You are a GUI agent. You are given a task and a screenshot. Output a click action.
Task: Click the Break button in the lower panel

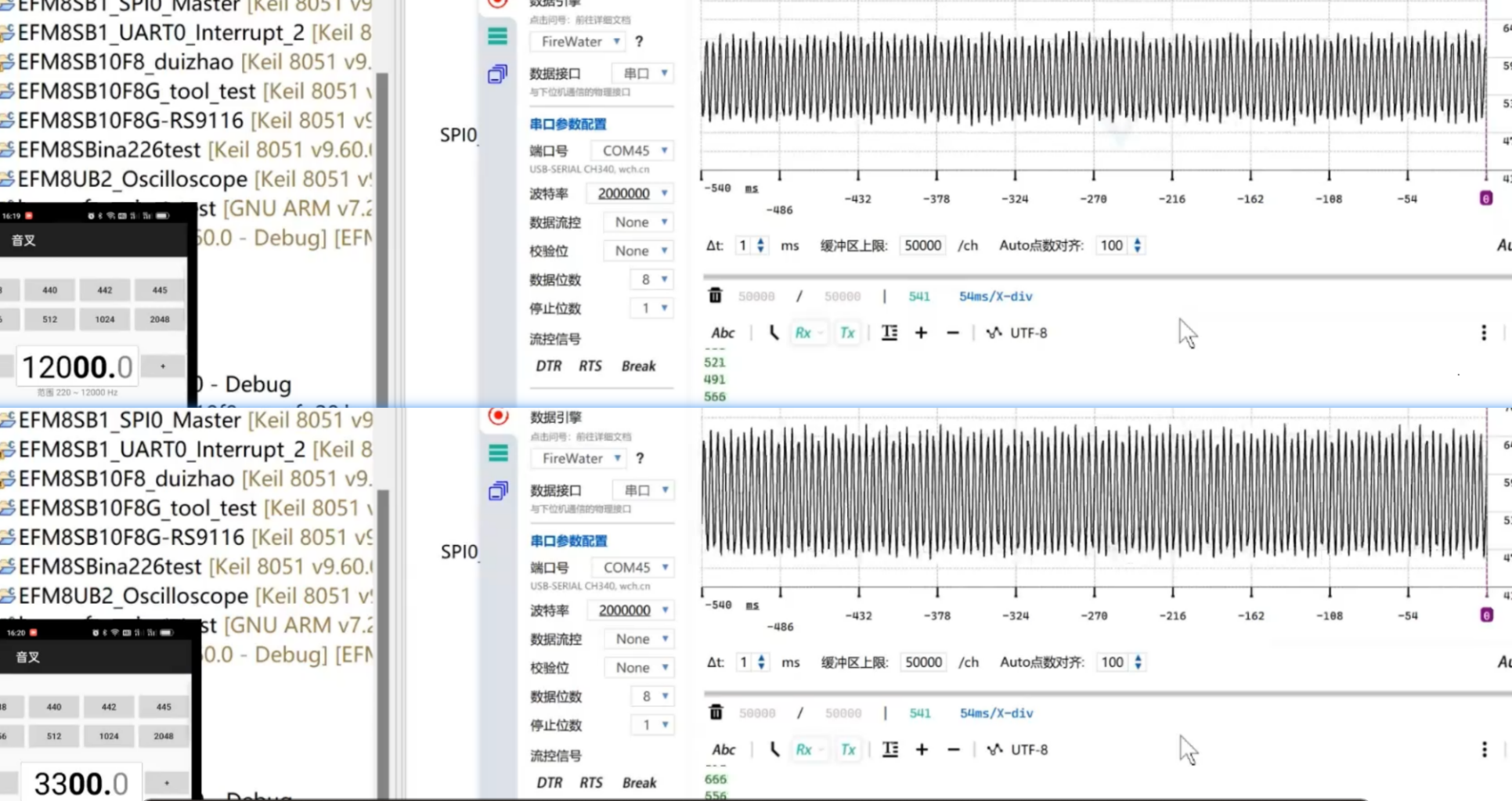click(639, 782)
